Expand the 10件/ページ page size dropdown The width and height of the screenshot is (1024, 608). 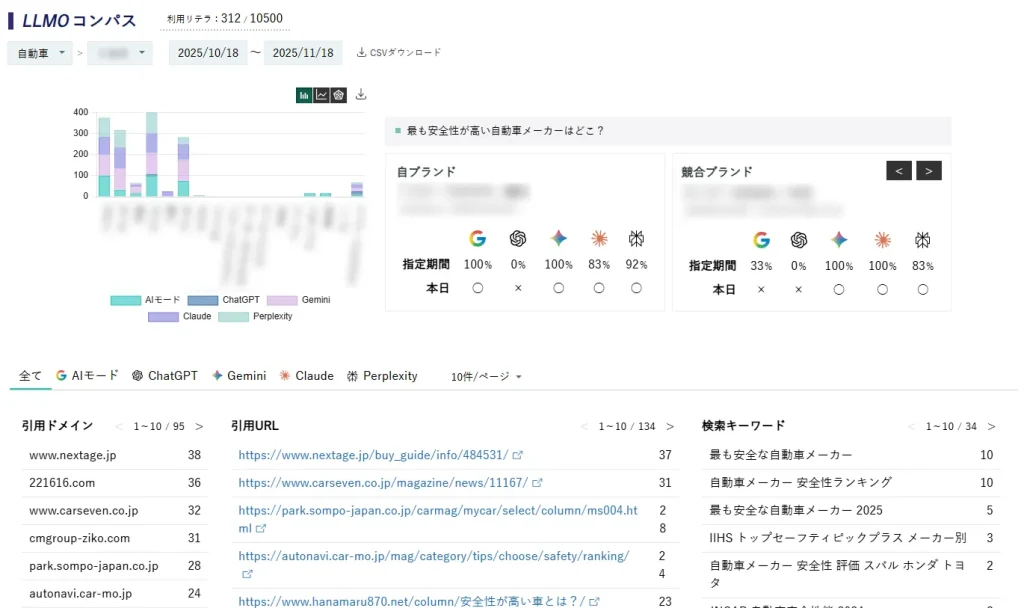[486, 377]
